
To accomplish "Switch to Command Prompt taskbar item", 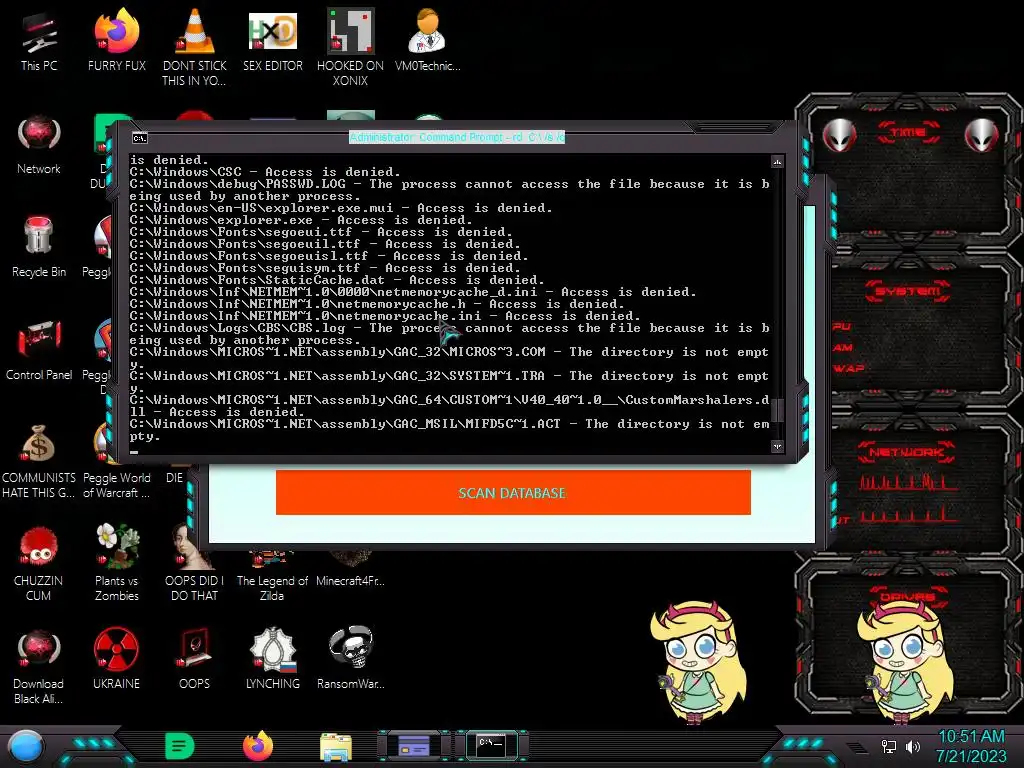I will (x=491, y=746).
